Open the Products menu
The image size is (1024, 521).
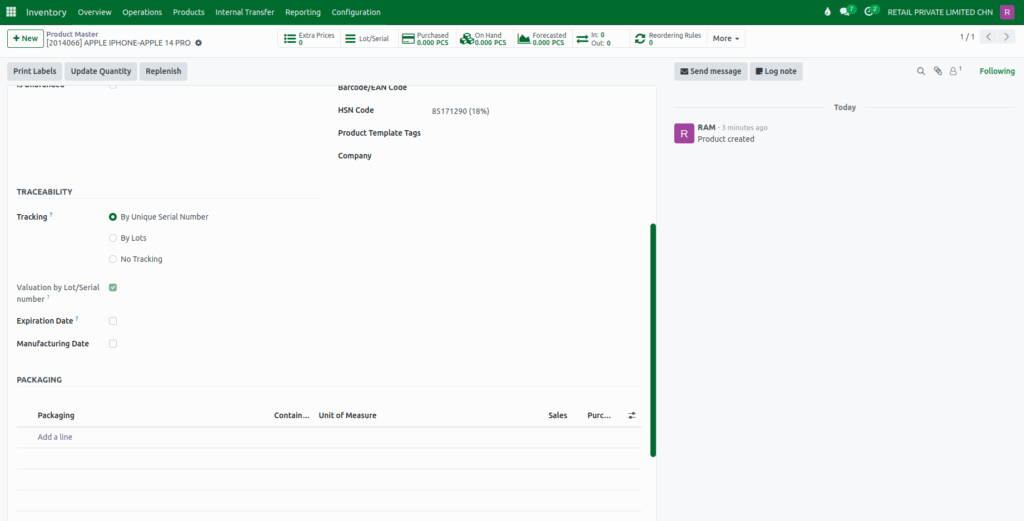click(189, 12)
